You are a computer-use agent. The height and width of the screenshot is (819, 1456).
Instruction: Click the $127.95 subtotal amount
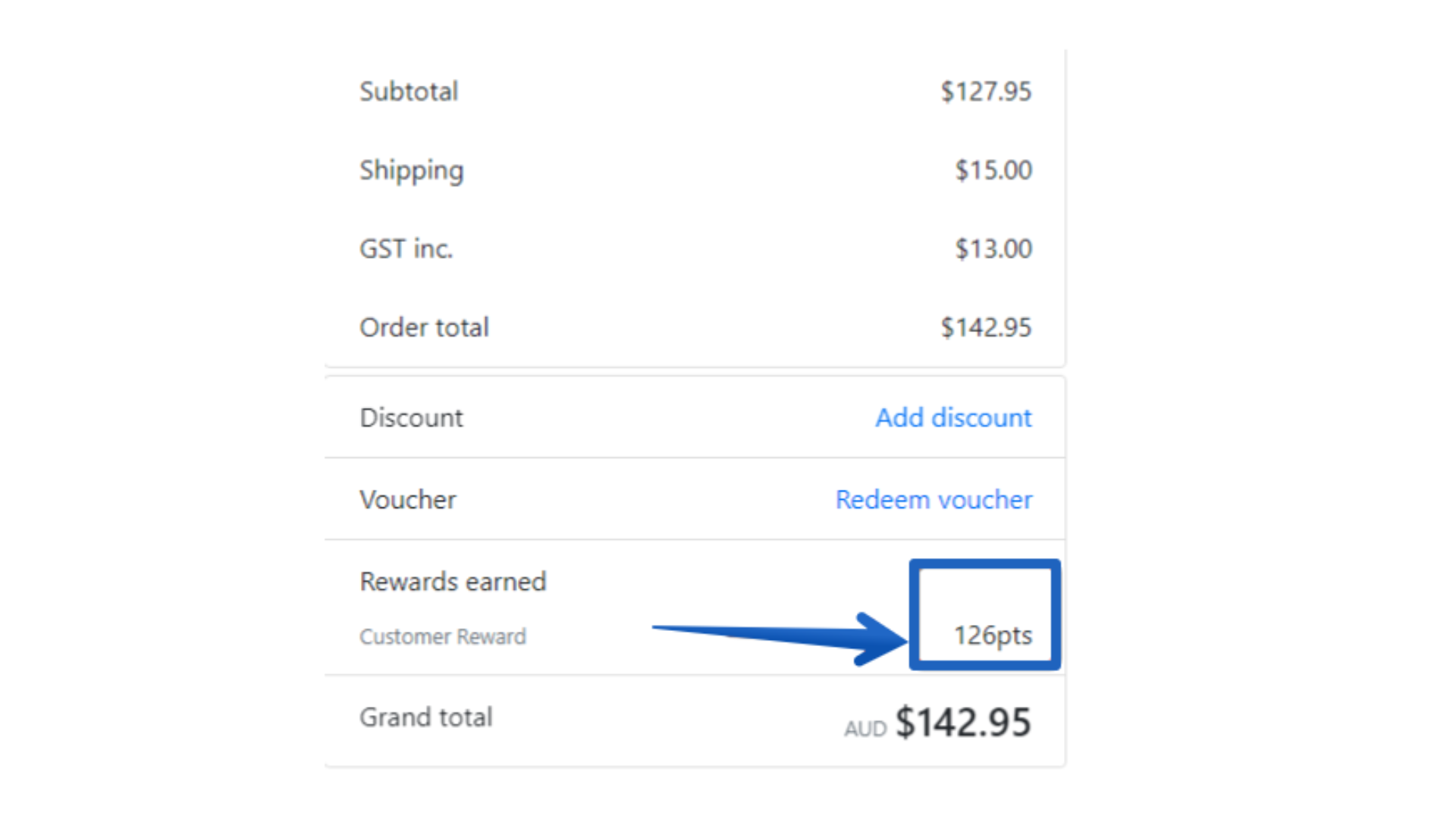pyautogui.click(x=986, y=92)
